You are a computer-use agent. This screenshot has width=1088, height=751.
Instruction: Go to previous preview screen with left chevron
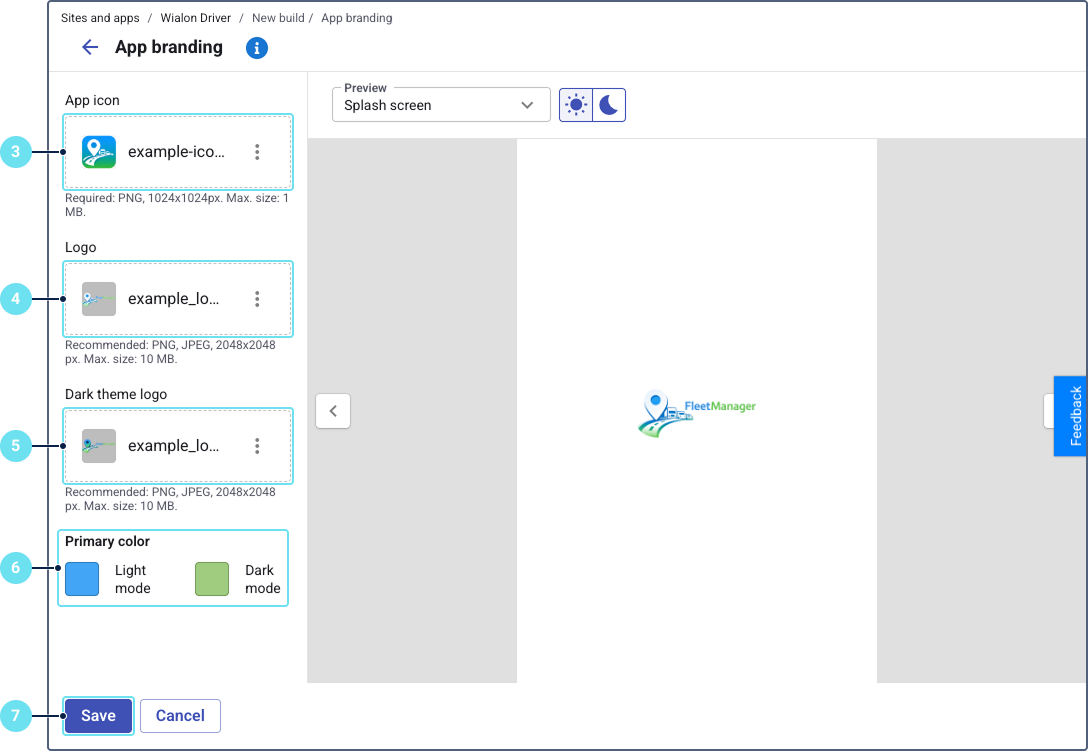[333, 411]
